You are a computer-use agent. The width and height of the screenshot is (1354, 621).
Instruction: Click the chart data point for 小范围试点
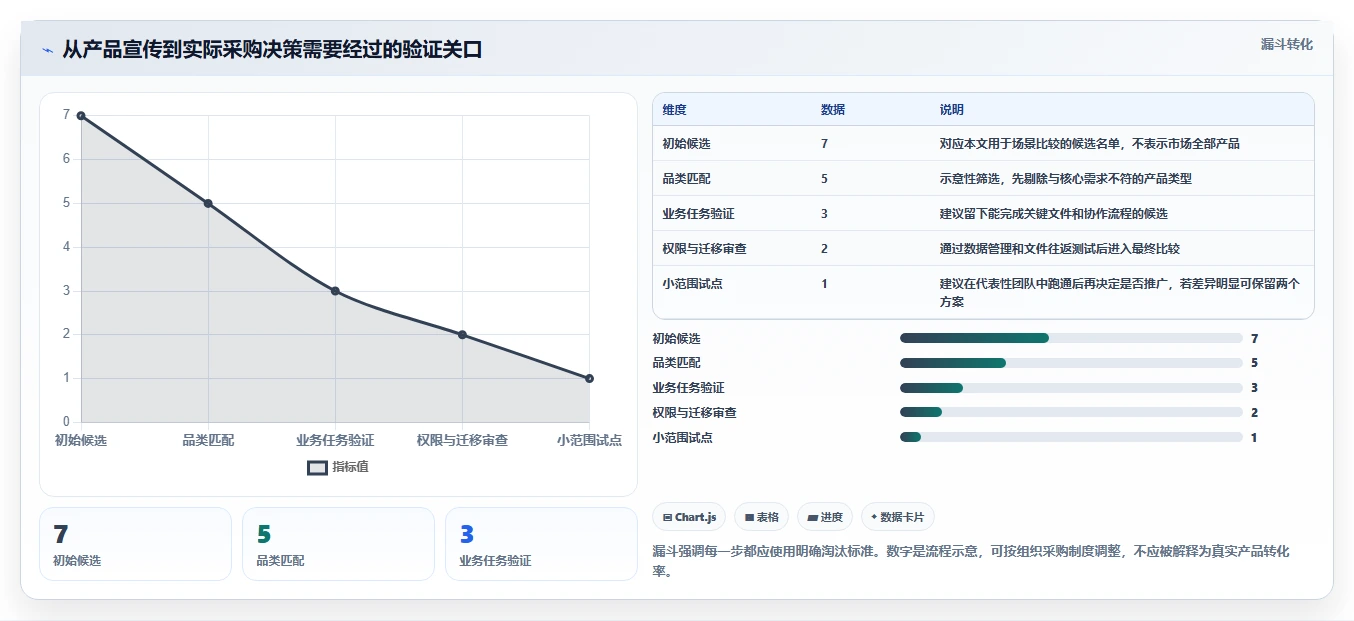(589, 378)
